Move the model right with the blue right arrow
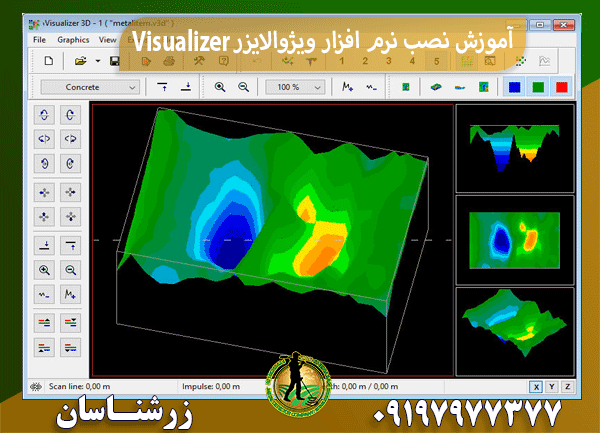The width and height of the screenshot is (600, 433). point(70,192)
